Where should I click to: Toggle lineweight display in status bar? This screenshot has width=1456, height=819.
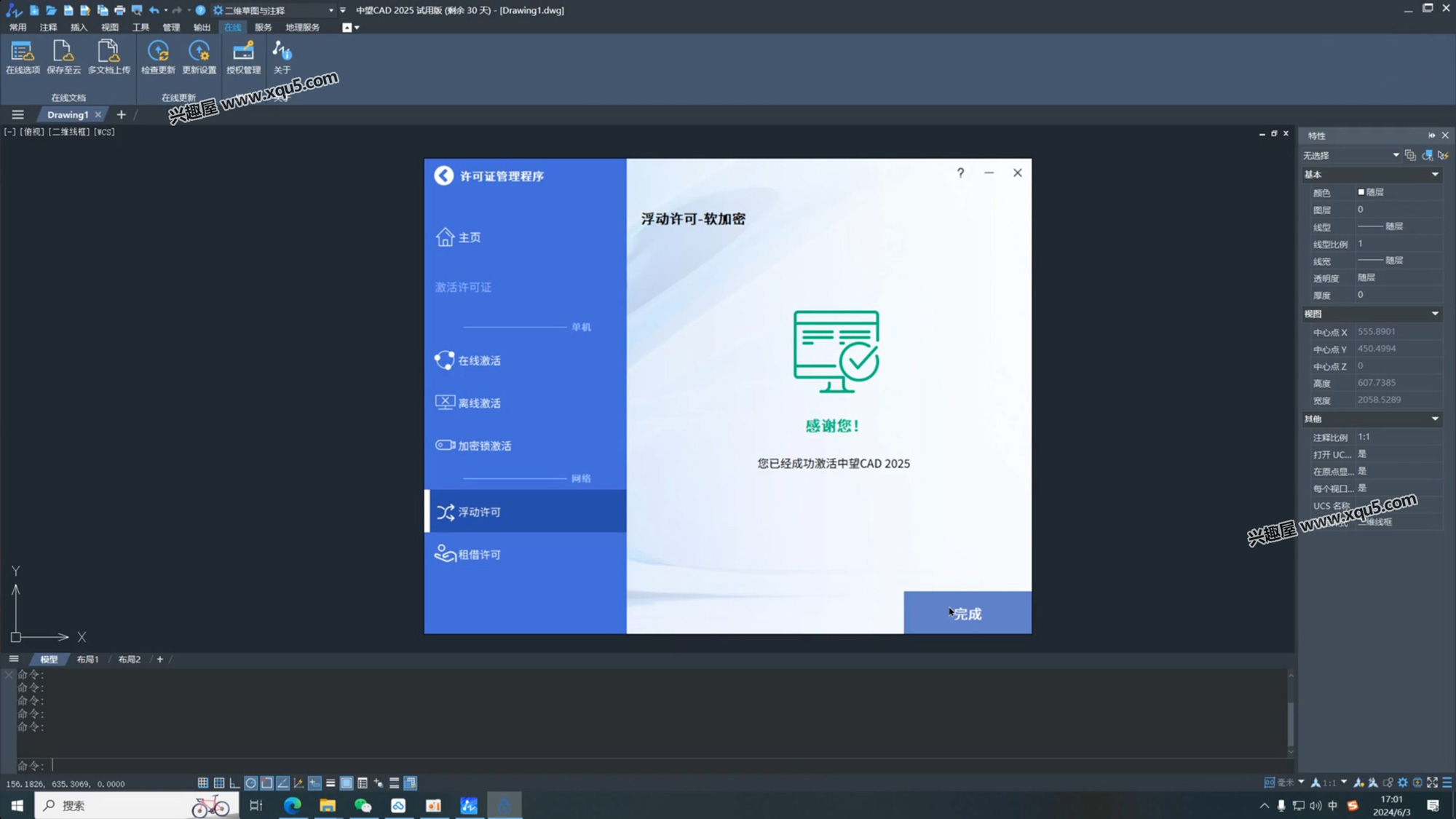tap(331, 783)
